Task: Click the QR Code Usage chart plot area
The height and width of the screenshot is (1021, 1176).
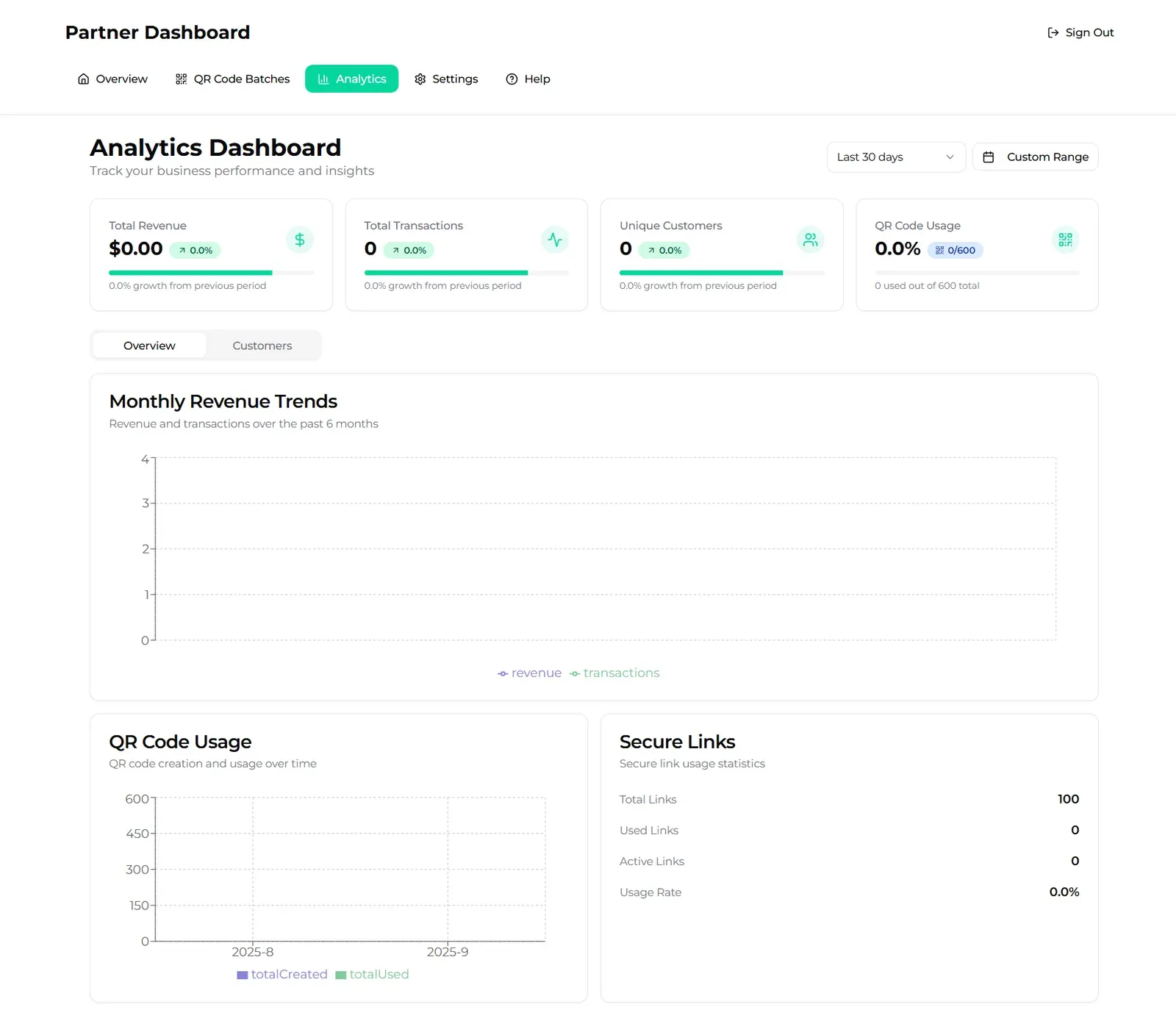Action: [x=351, y=870]
